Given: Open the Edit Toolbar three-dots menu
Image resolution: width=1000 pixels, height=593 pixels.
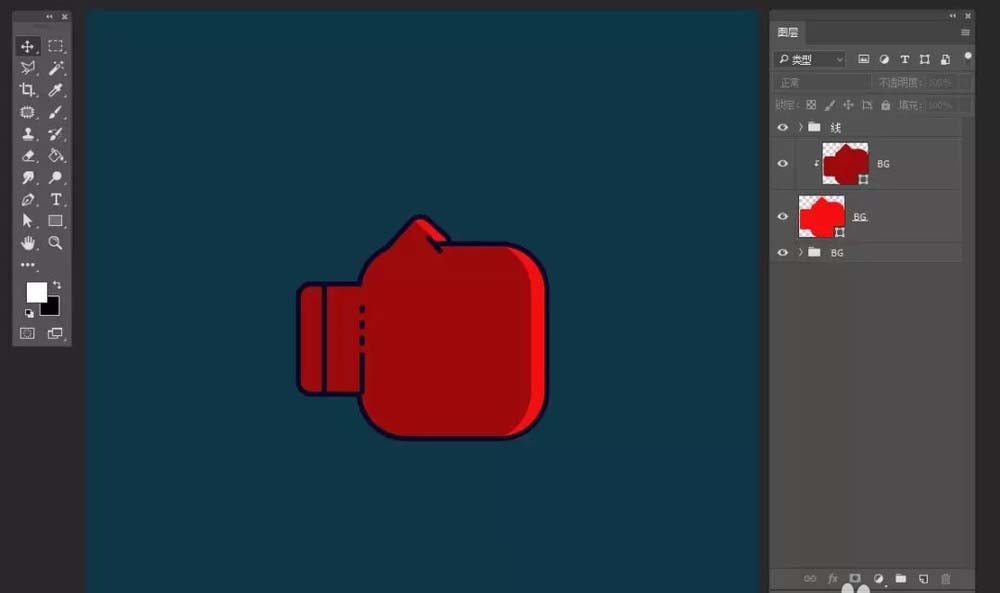Looking at the screenshot, I should click(x=27, y=265).
